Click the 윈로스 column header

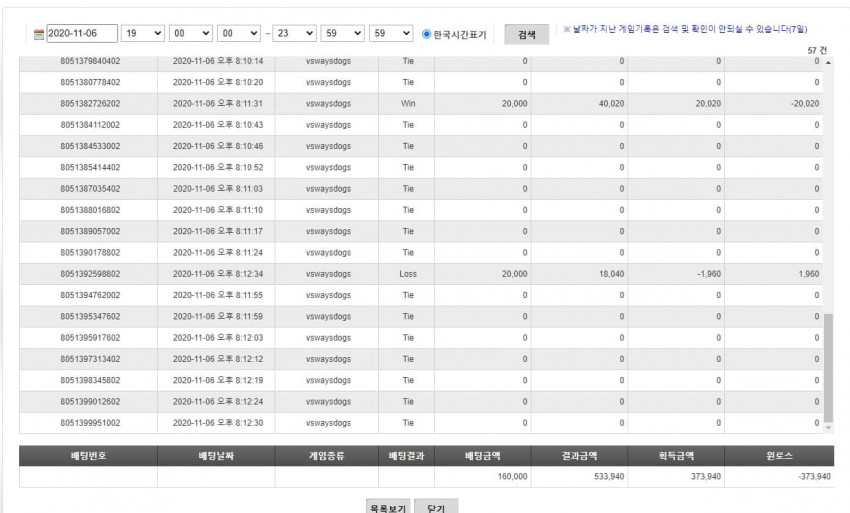[779, 456]
